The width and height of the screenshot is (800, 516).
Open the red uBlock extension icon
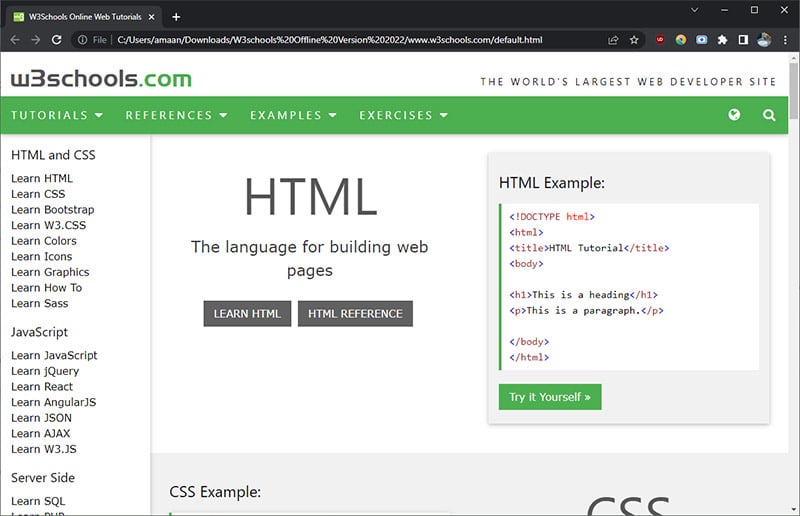(660, 39)
